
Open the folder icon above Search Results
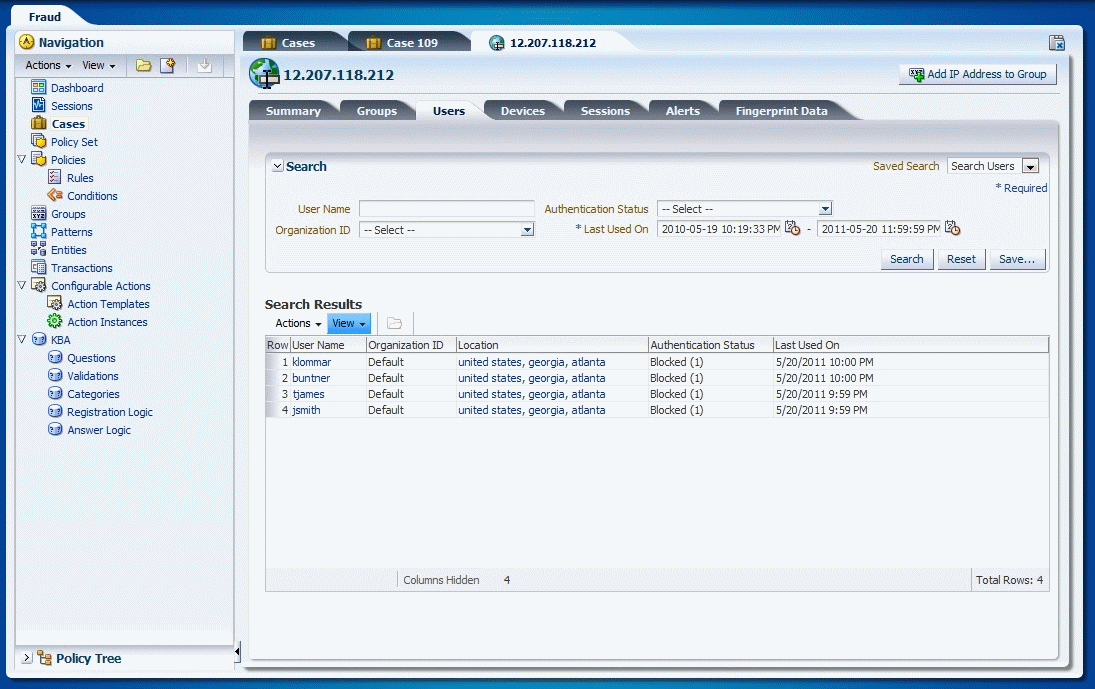[394, 323]
